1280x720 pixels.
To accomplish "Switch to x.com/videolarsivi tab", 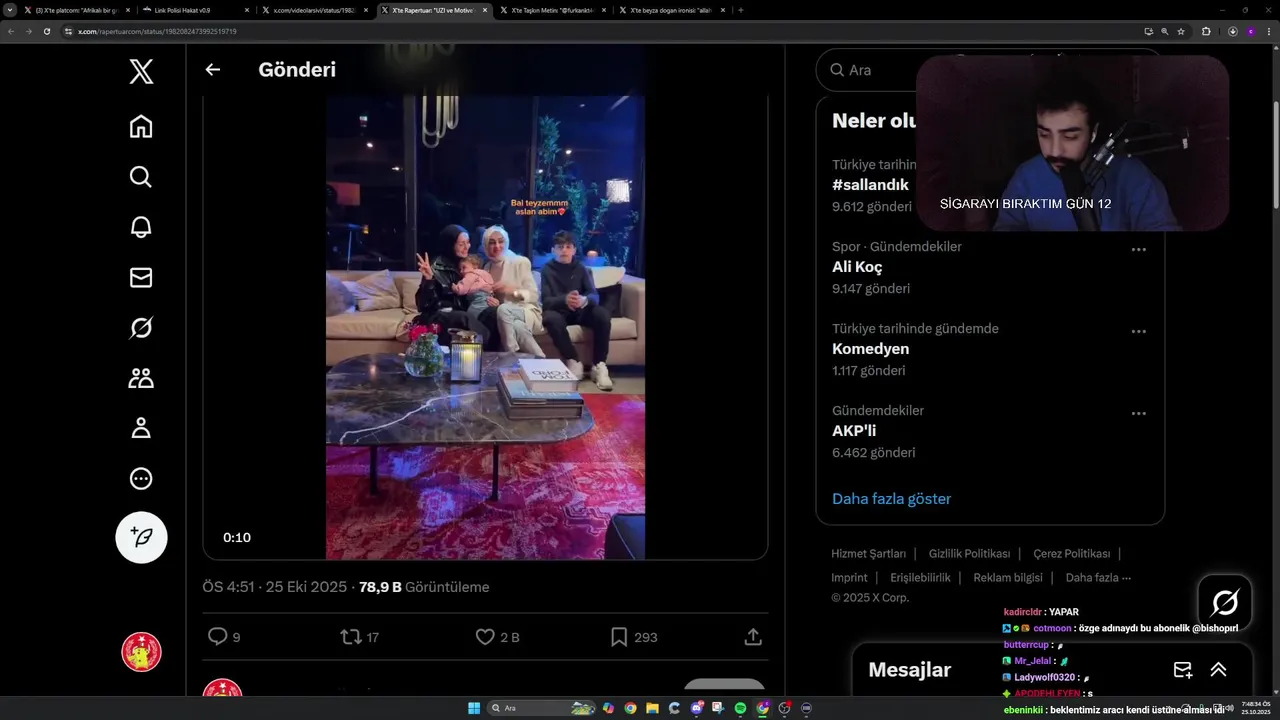I will point(316,10).
